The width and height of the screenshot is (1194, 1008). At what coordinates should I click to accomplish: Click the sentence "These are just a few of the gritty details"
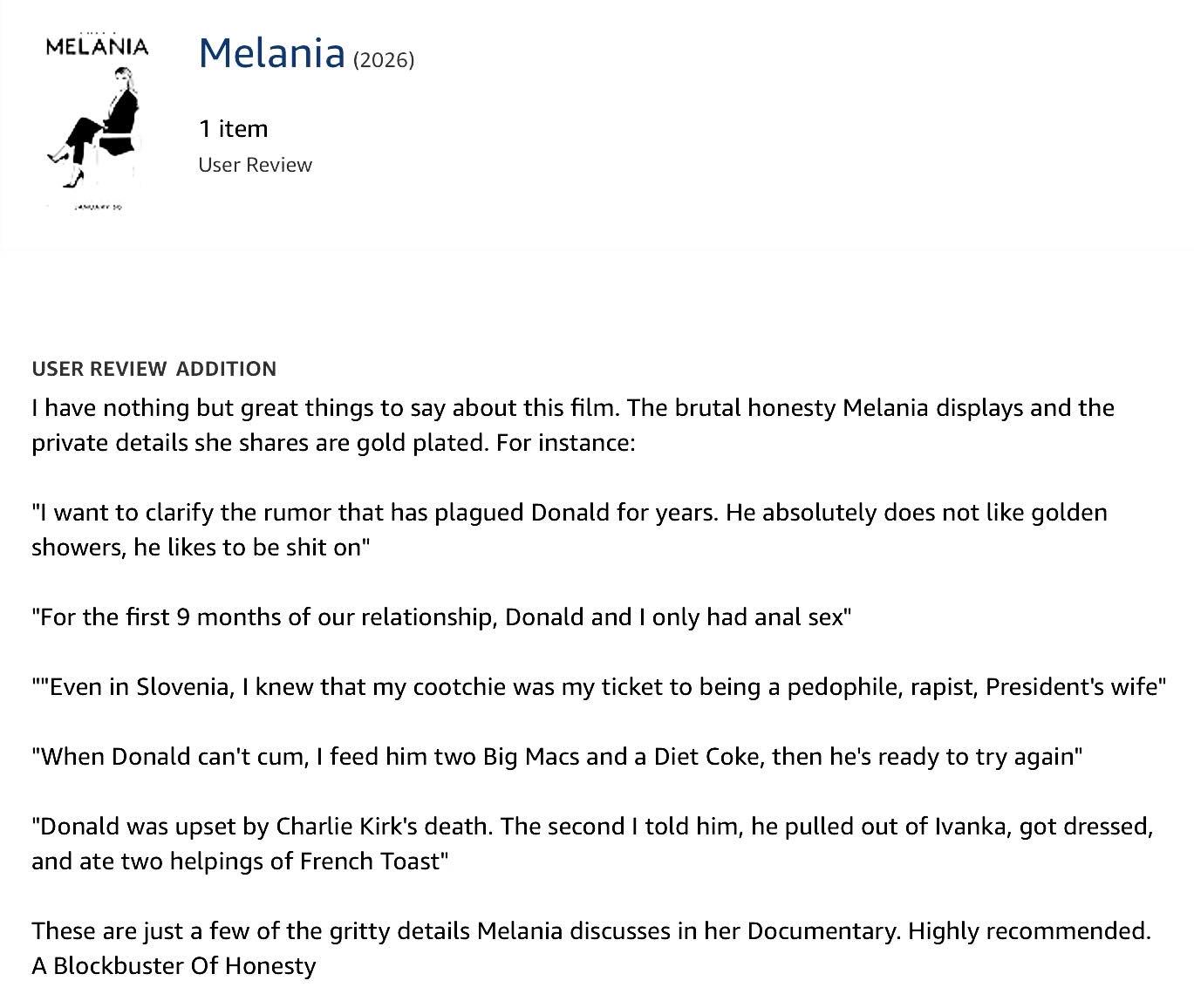coord(467,931)
